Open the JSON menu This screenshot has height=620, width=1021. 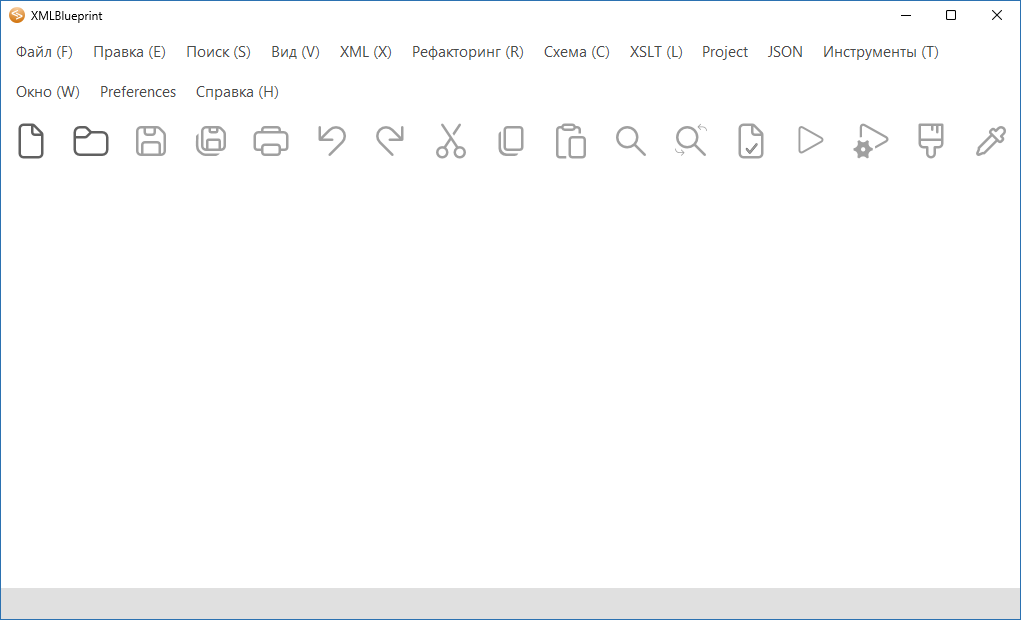coord(785,51)
